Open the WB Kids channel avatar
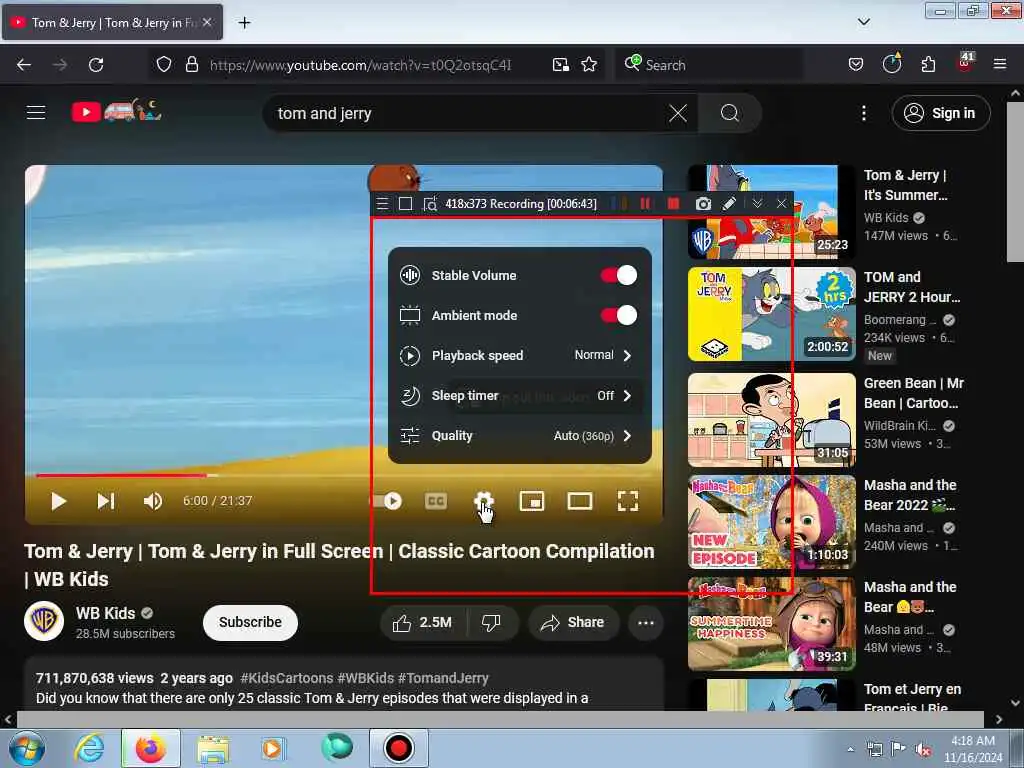This screenshot has height=768, width=1024. [44, 621]
